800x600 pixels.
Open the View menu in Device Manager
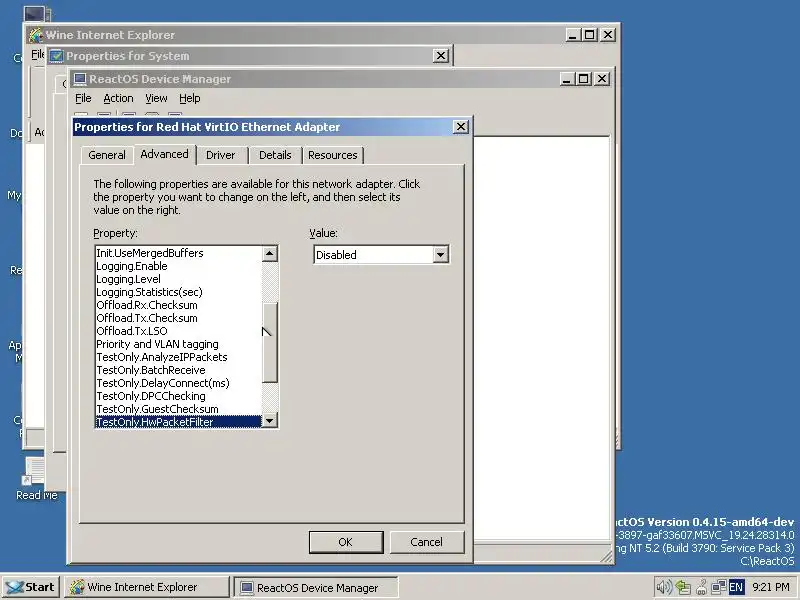click(x=156, y=98)
